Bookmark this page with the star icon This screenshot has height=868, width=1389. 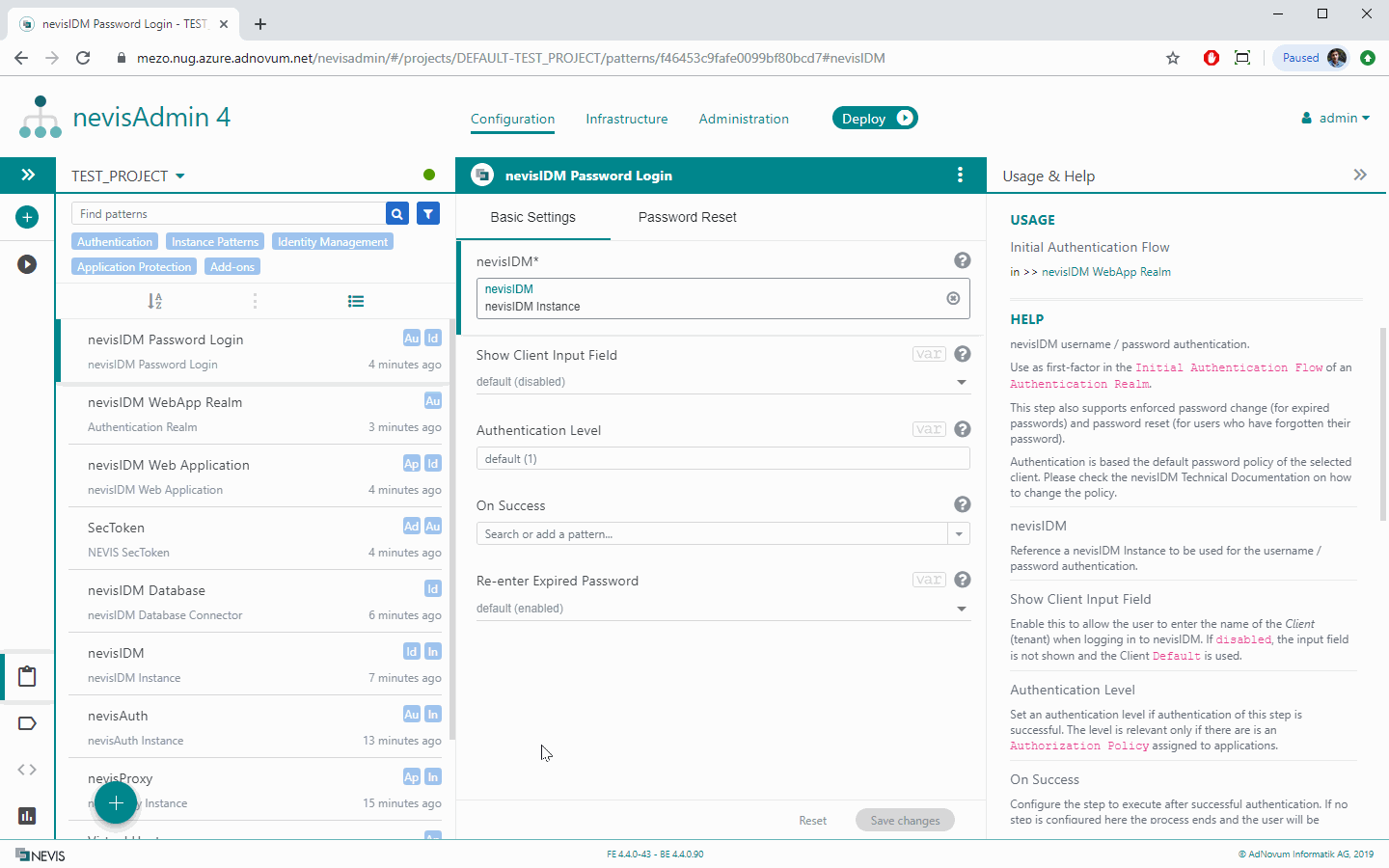pos(1173,58)
